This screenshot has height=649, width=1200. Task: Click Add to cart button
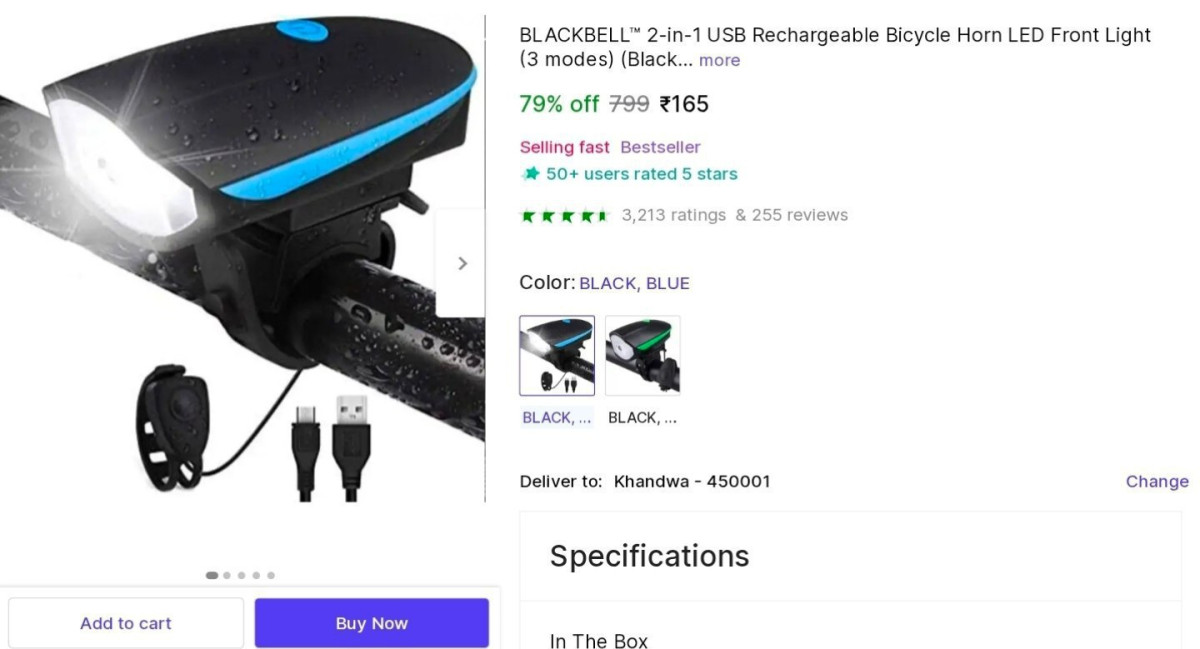[126, 623]
